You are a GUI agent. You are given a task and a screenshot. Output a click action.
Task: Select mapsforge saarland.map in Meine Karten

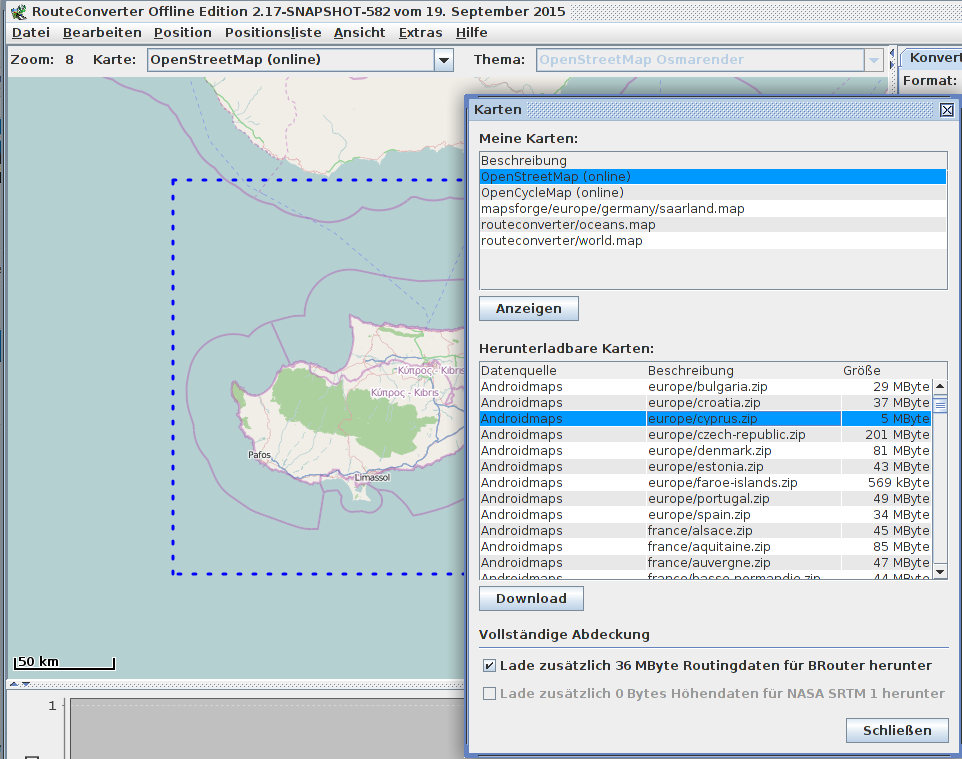coord(612,209)
